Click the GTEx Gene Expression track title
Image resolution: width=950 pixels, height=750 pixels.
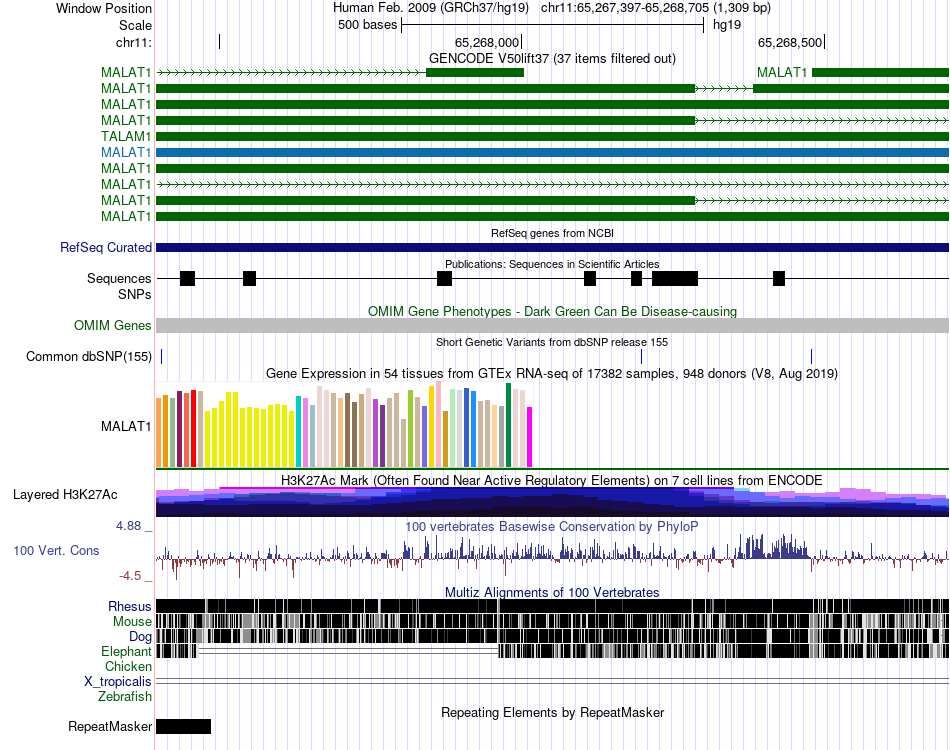552,373
